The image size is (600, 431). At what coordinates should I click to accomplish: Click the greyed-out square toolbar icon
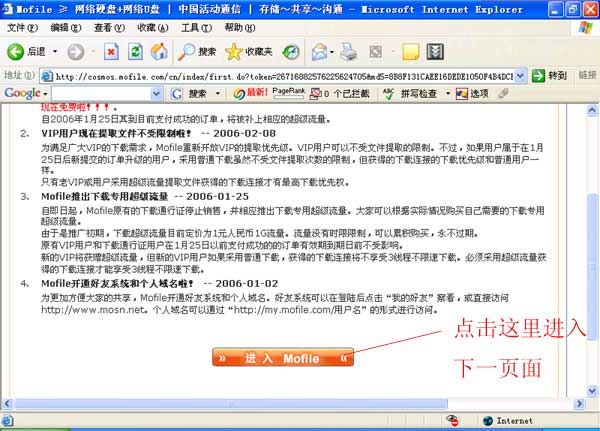point(375,52)
